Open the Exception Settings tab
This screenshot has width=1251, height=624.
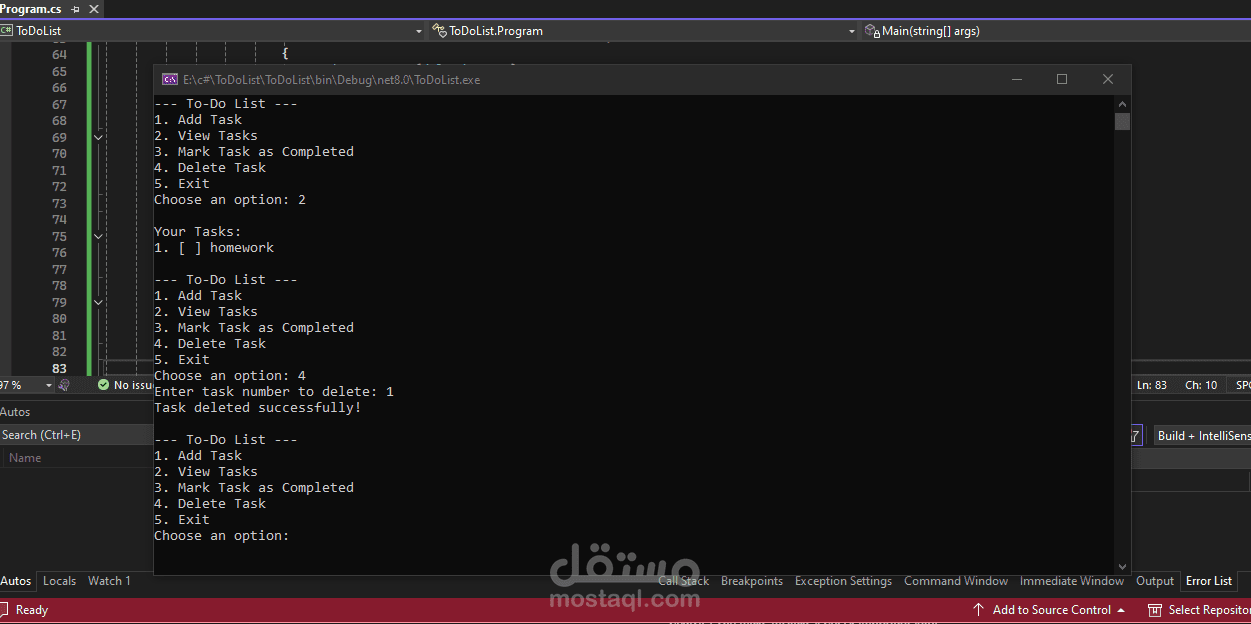point(843,581)
